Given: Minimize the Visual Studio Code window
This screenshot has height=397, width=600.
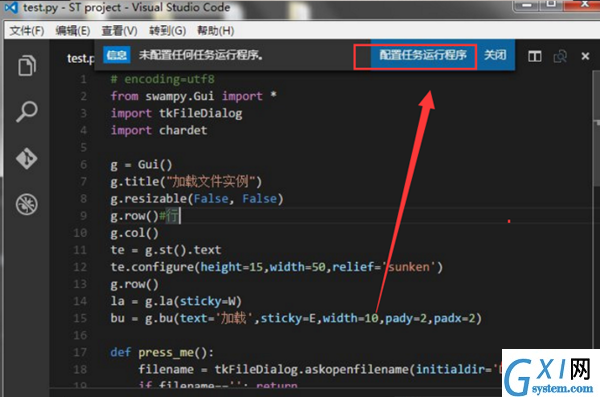Looking at the screenshot, I should click(x=527, y=5).
